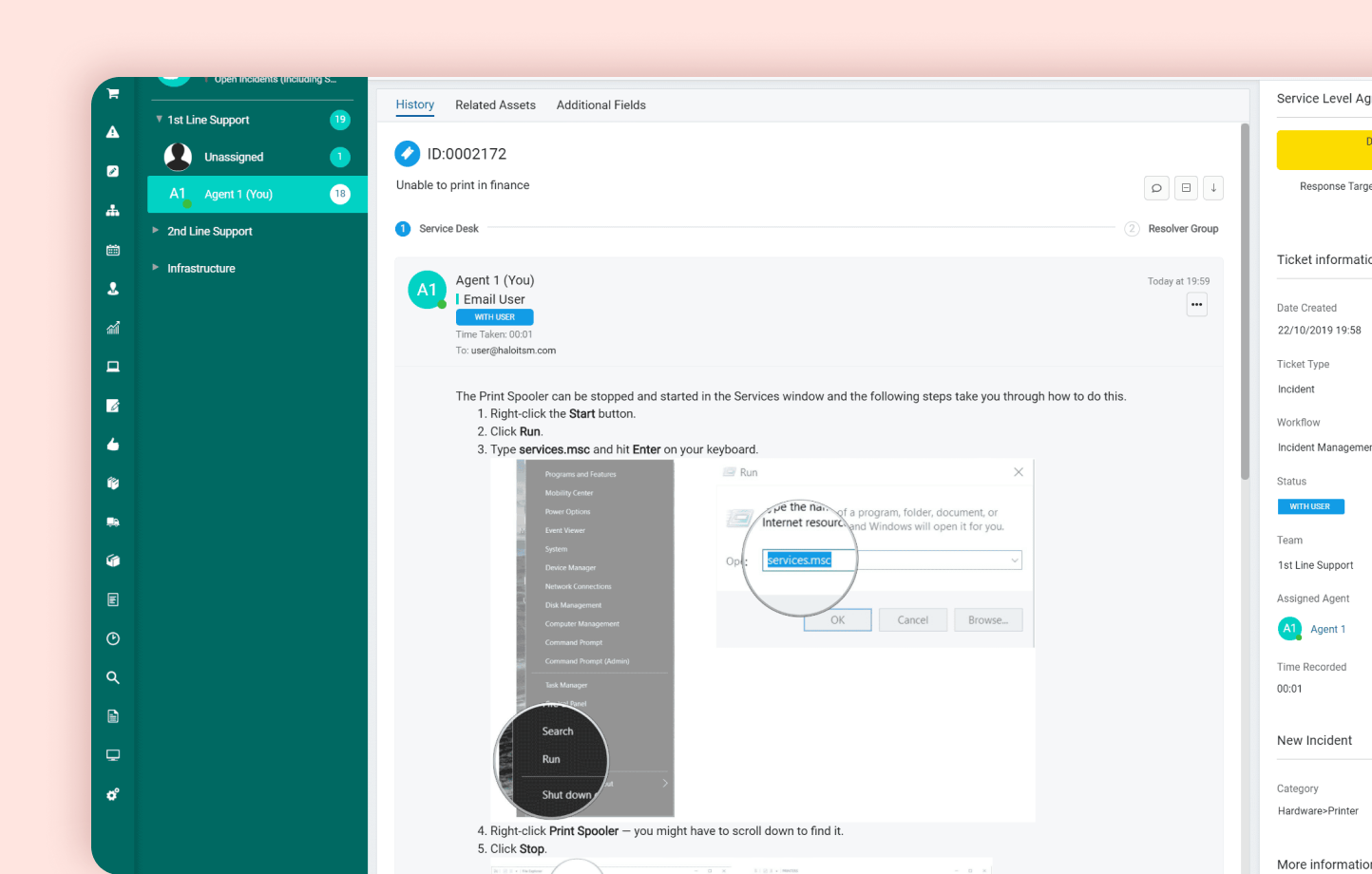The height and width of the screenshot is (874, 1372).
Task: Open the gears configuration sidebar icon
Action: [113, 794]
